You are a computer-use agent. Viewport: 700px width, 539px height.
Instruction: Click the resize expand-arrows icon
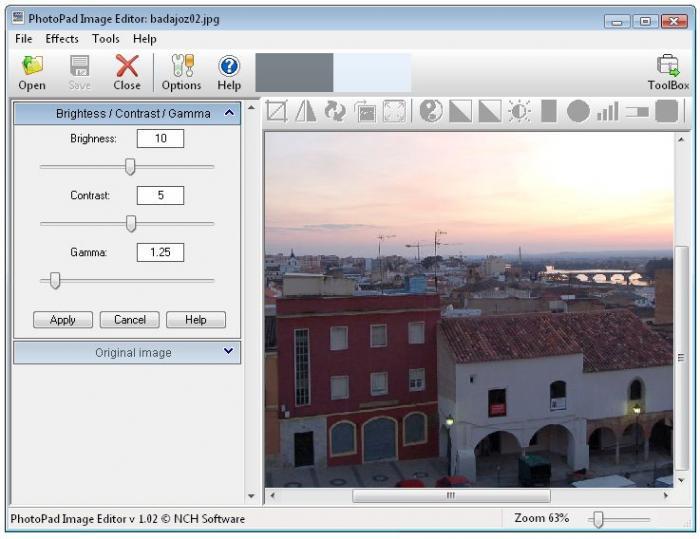tap(394, 111)
